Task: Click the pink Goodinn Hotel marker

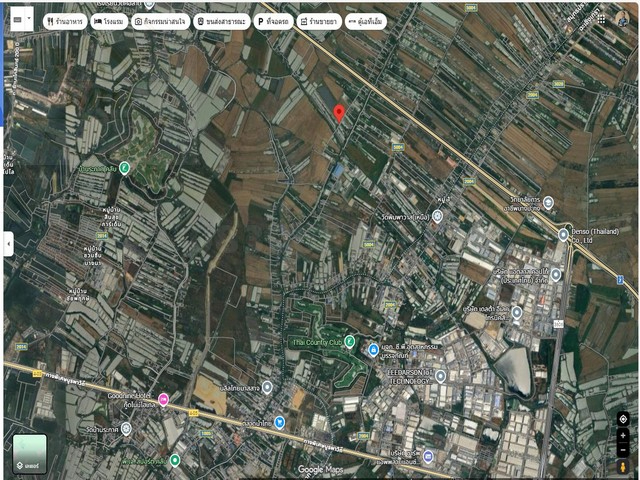Action: (x=163, y=399)
